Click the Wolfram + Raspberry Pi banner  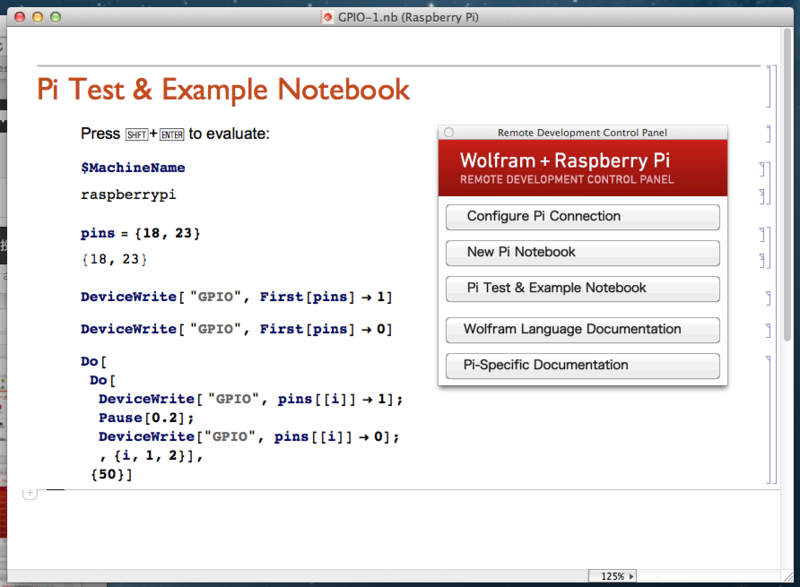[x=583, y=168]
